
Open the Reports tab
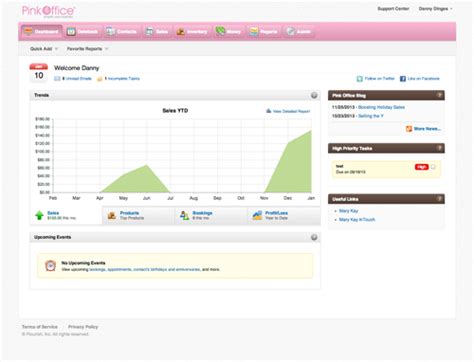(263, 32)
